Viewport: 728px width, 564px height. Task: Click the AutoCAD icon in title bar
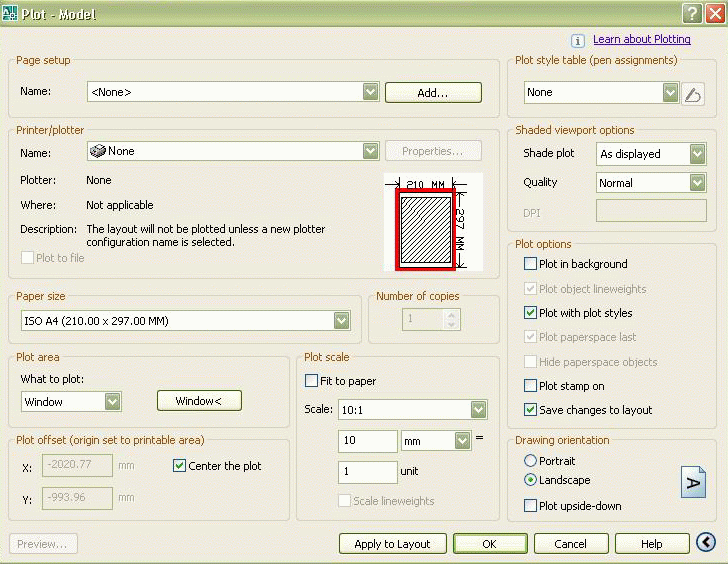pos(10,13)
